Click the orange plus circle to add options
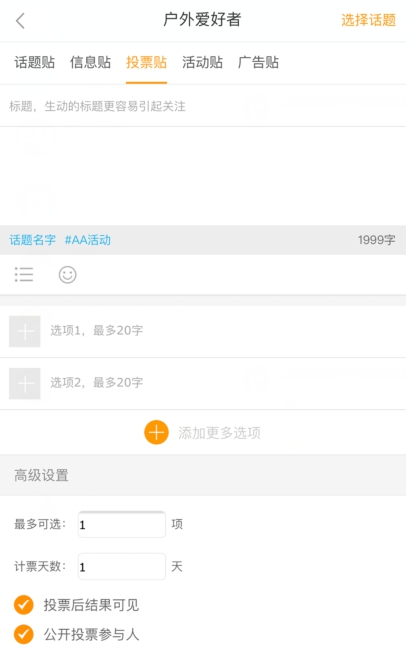The image size is (406, 668). pyautogui.click(x=156, y=432)
